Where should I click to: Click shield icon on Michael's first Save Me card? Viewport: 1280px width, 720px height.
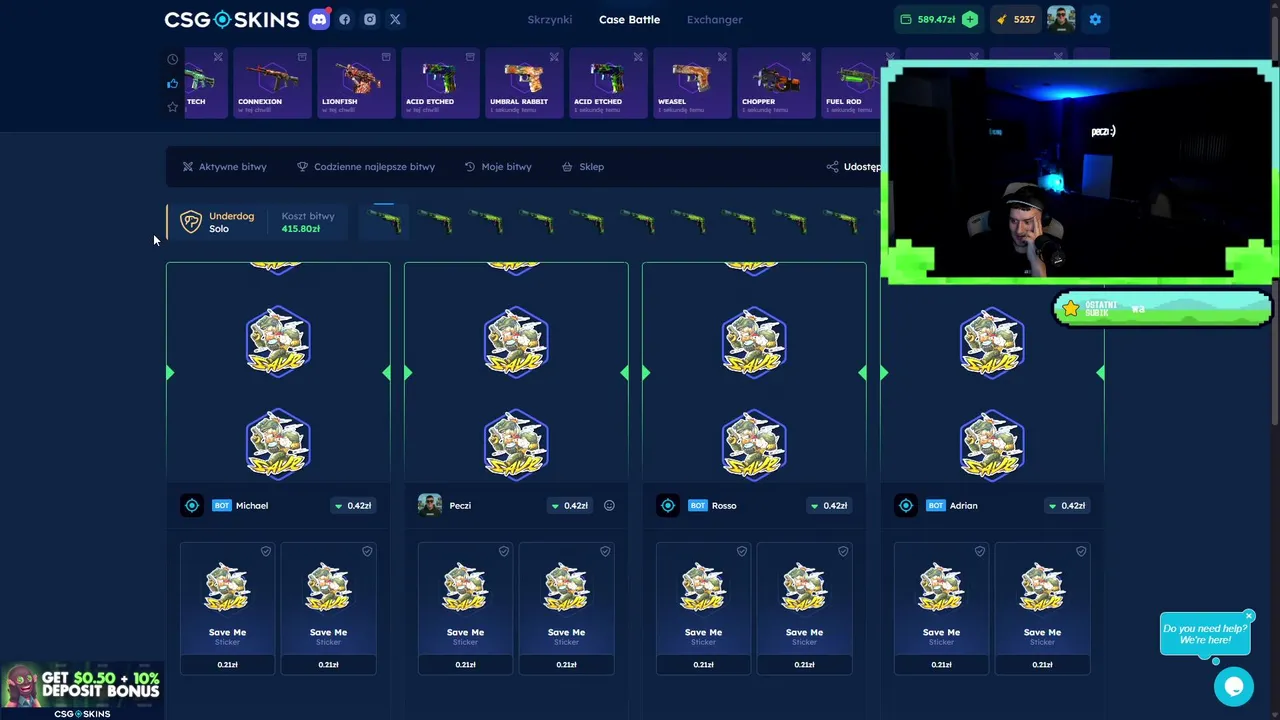coord(266,551)
